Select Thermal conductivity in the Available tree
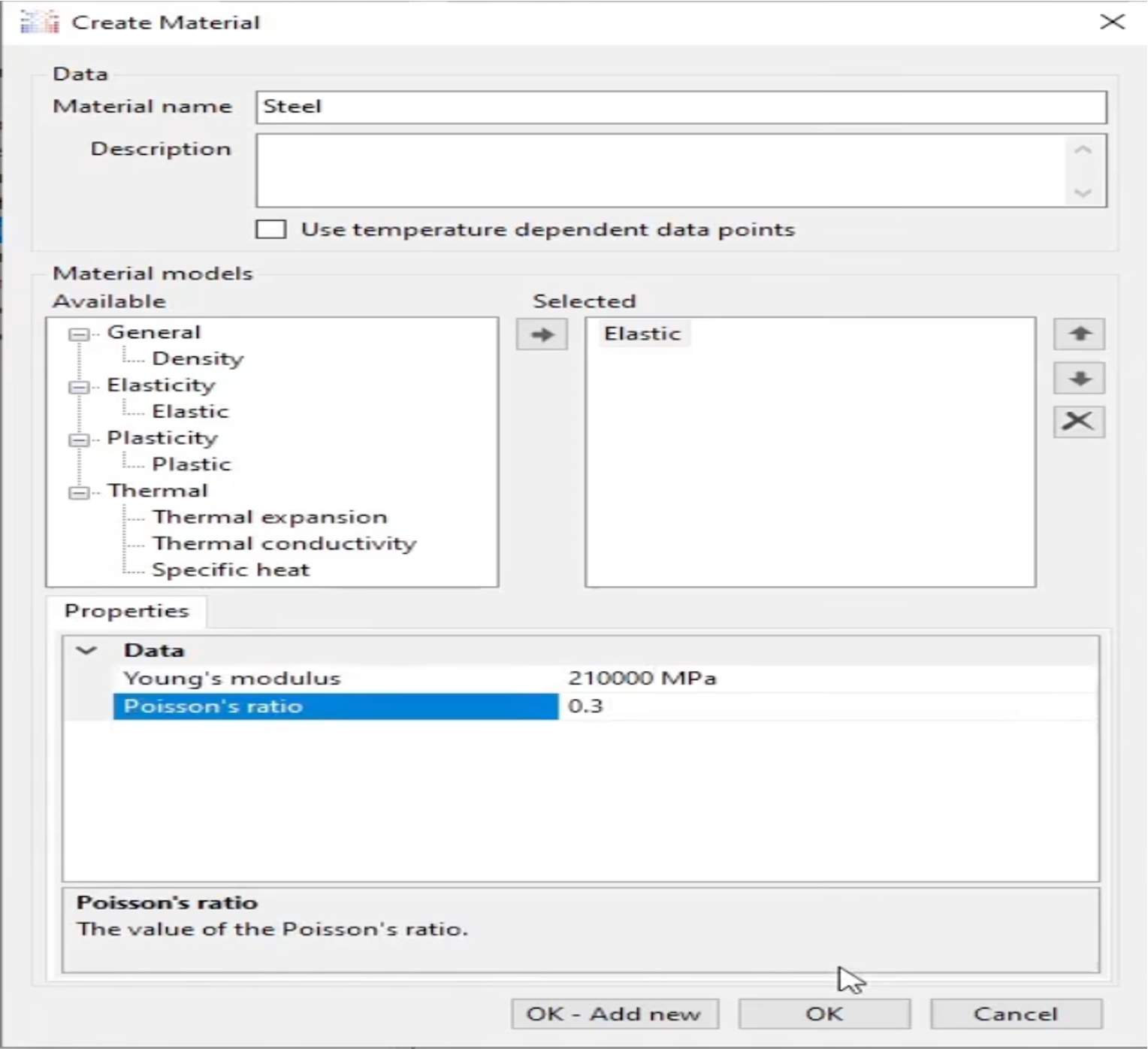 [284, 544]
